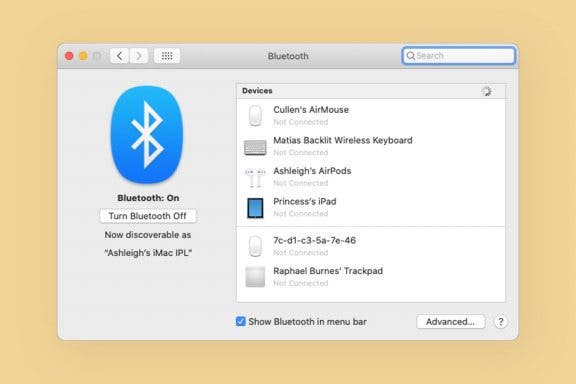Select Cullen's AirMouse device name
The width and height of the screenshot is (576, 384).
(311, 110)
